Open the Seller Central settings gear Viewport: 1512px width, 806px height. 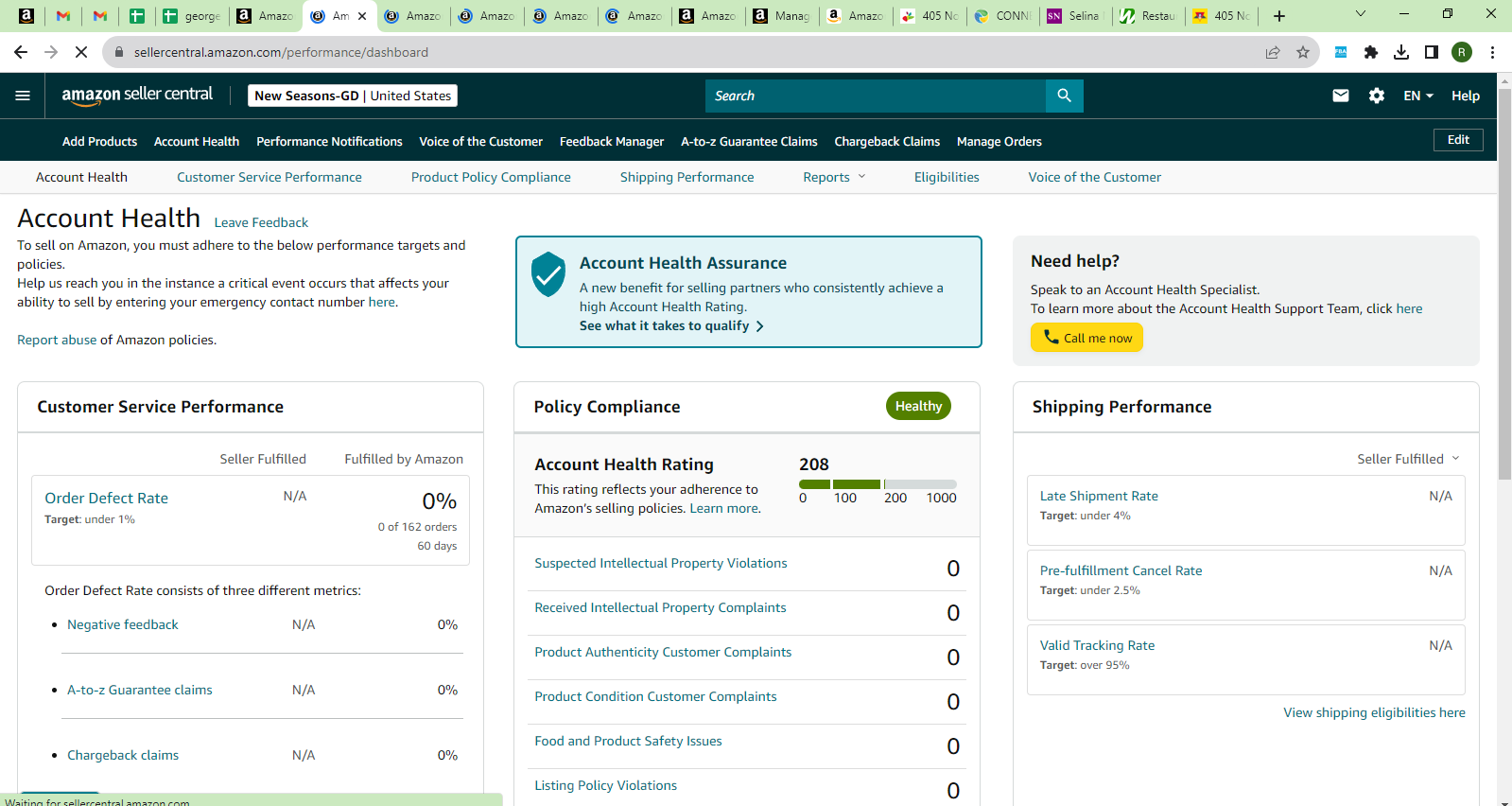click(x=1377, y=96)
